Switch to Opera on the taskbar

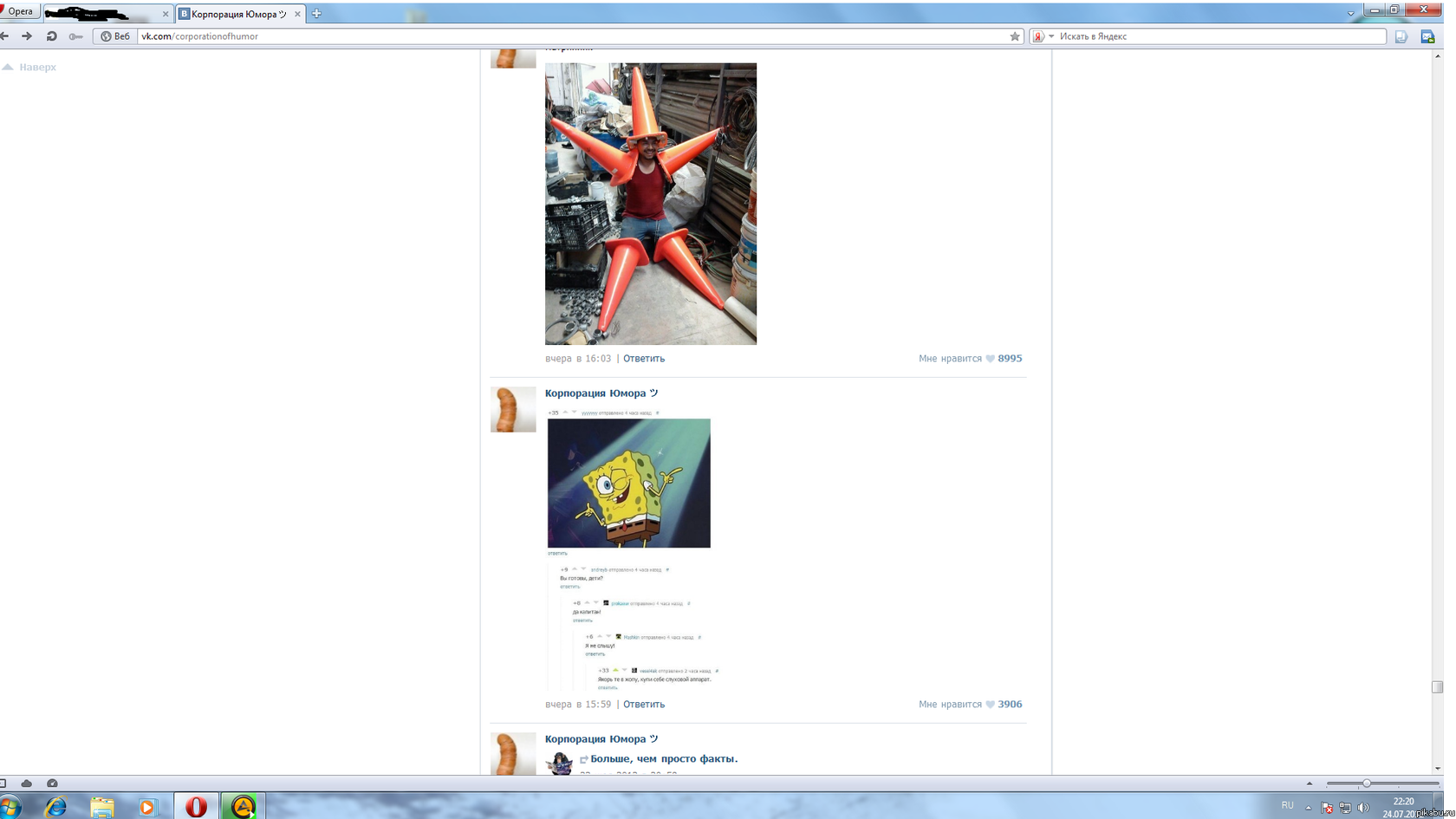tap(196, 806)
